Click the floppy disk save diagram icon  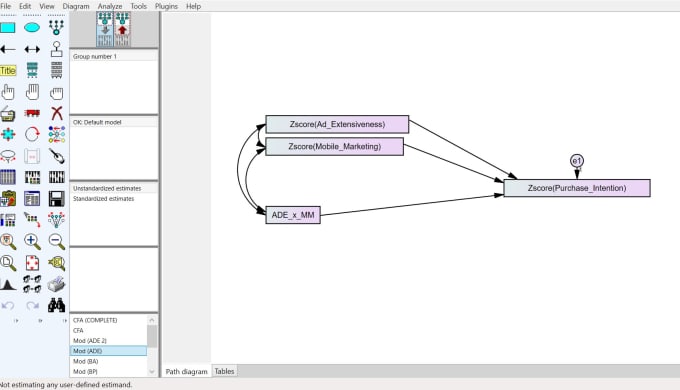point(57,199)
